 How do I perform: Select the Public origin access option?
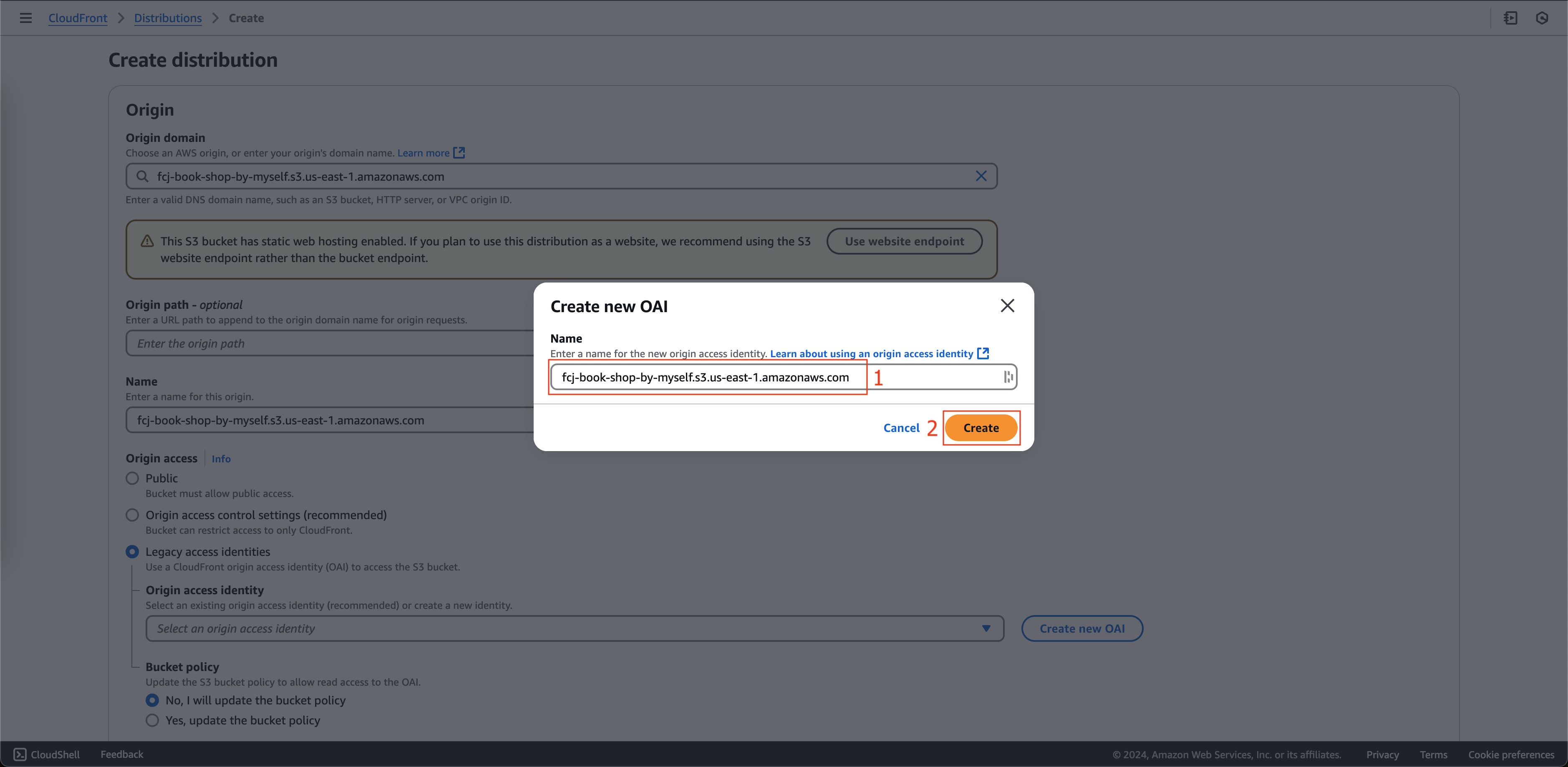132,479
